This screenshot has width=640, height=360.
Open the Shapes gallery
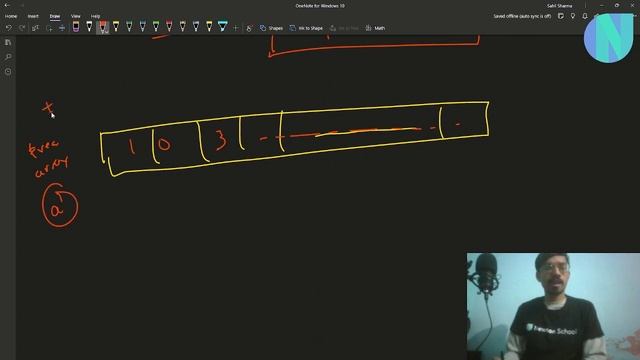[x=271, y=28]
